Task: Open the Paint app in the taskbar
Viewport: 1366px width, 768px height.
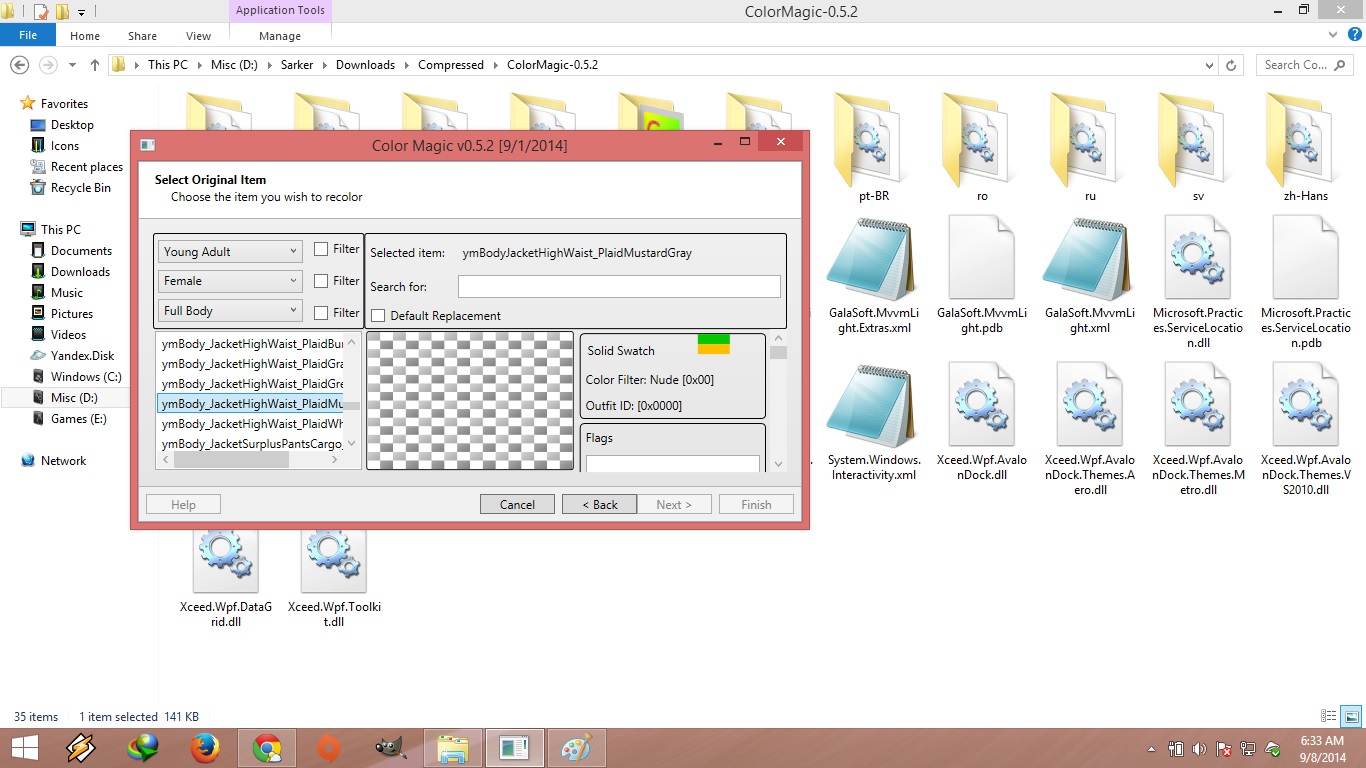Action: coord(576,748)
